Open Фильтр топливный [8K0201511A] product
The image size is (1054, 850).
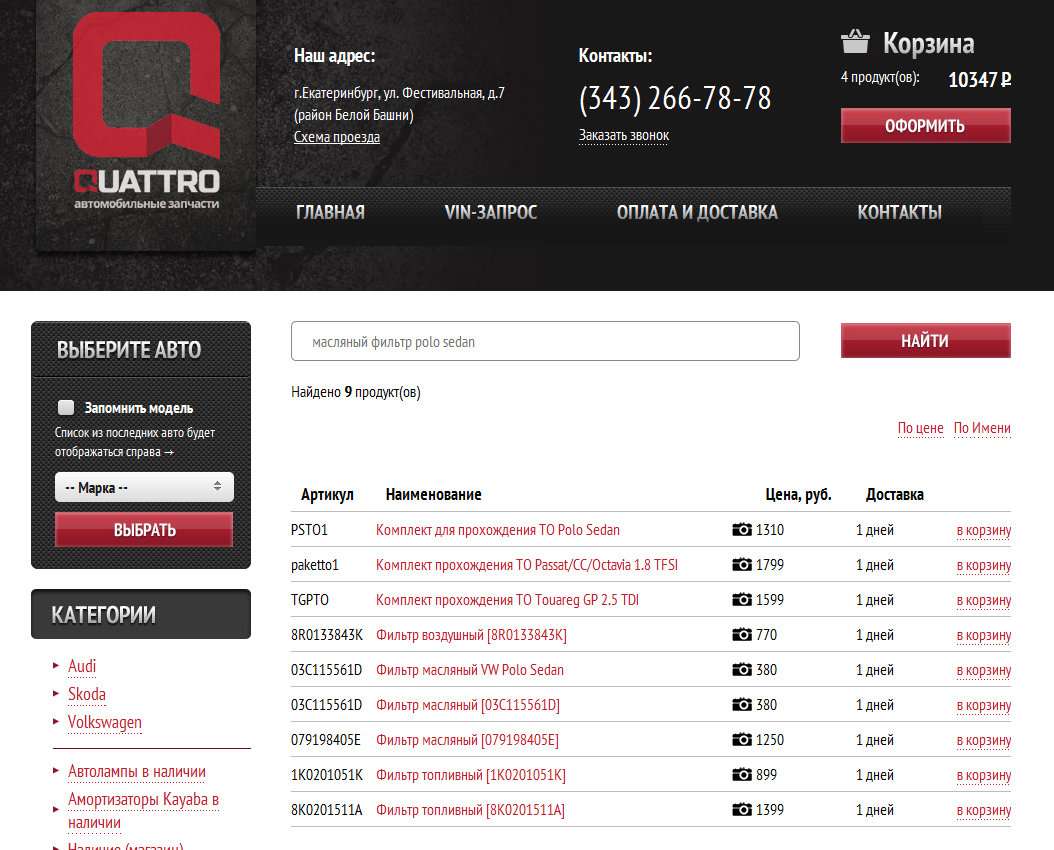(470, 809)
